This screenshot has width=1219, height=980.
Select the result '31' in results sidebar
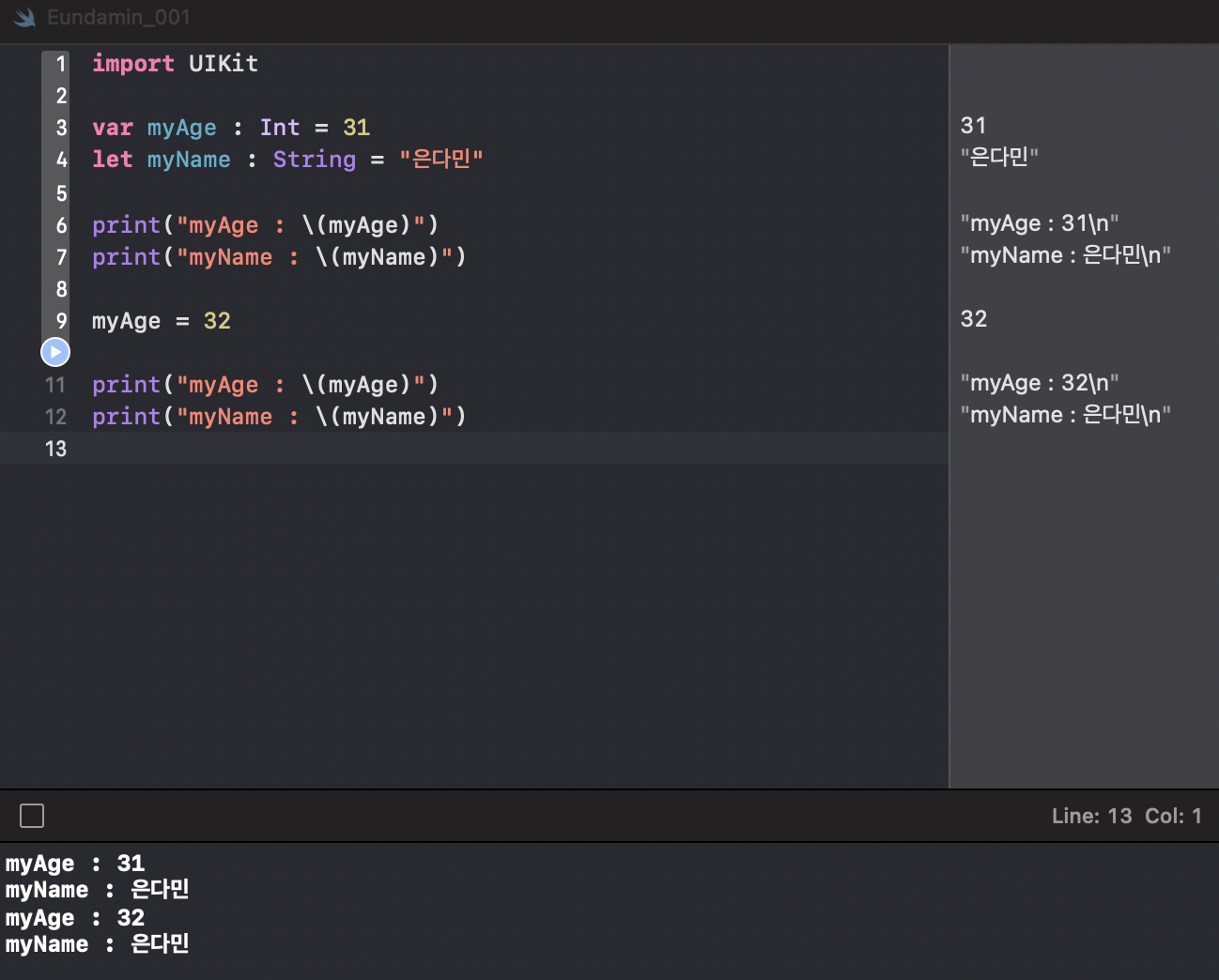point(974,126)
